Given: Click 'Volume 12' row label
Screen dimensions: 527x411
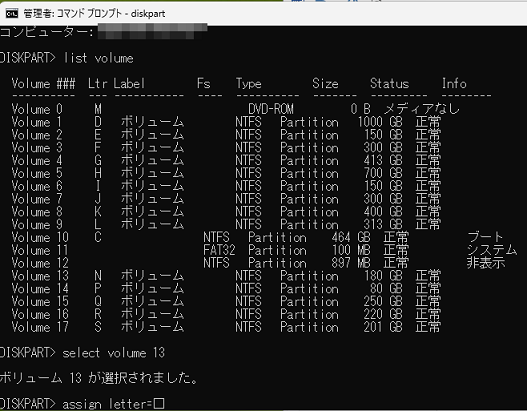Looking at the screenshot, I should tap(40, 263).
